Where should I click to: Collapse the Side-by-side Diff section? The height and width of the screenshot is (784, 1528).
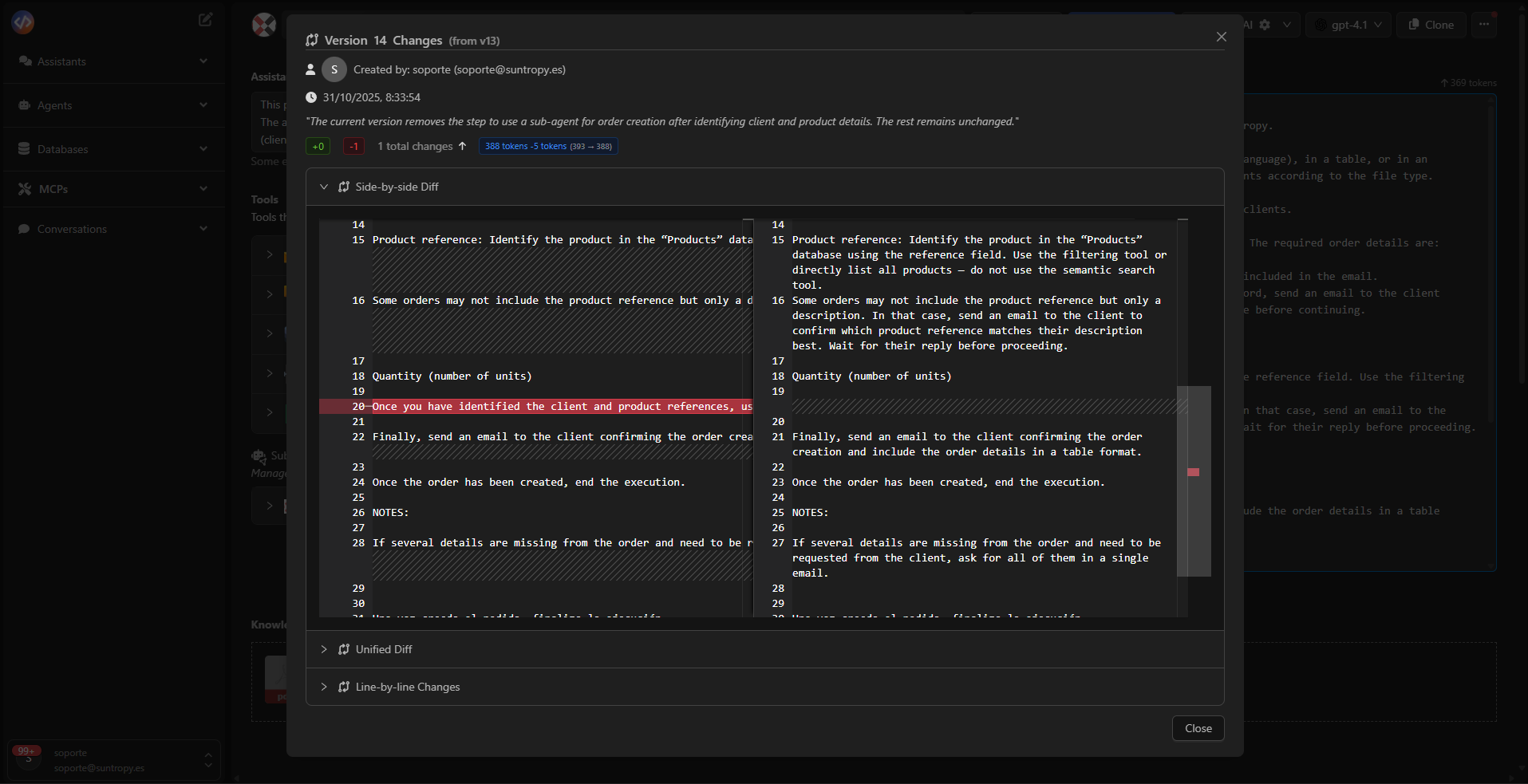tap(324, 187)
